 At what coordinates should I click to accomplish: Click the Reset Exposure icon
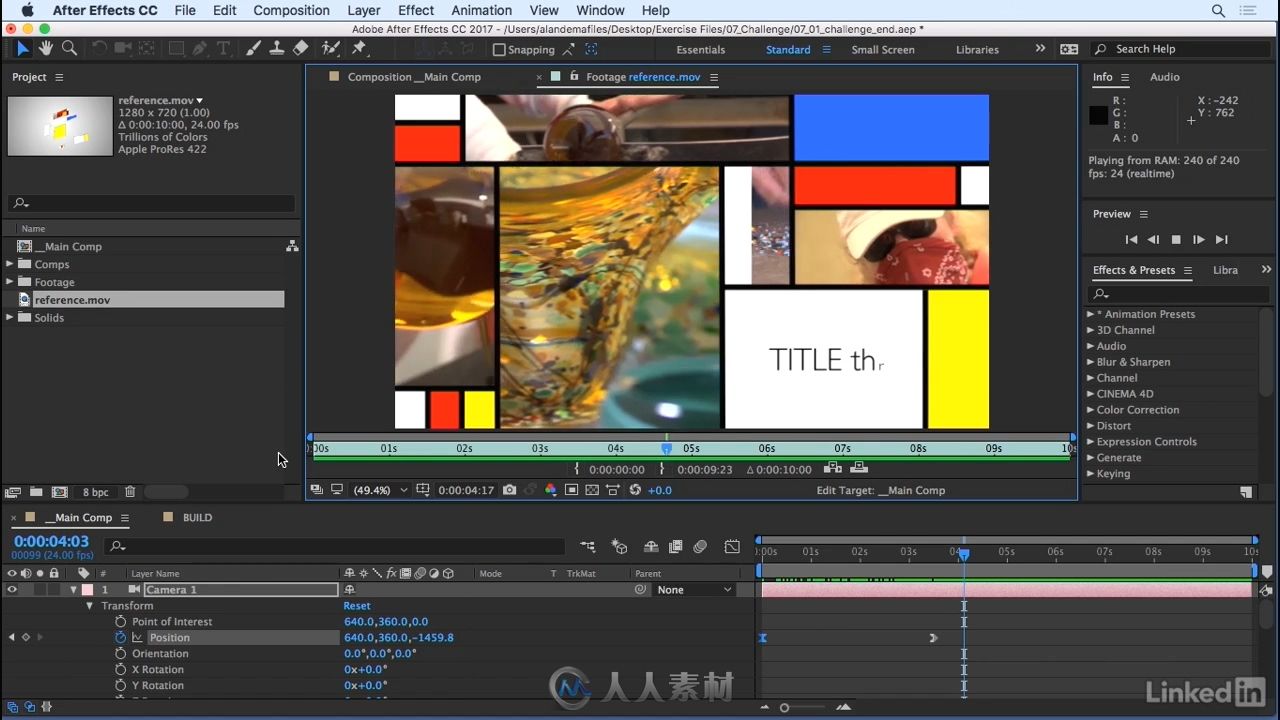(x=635, y=490)
